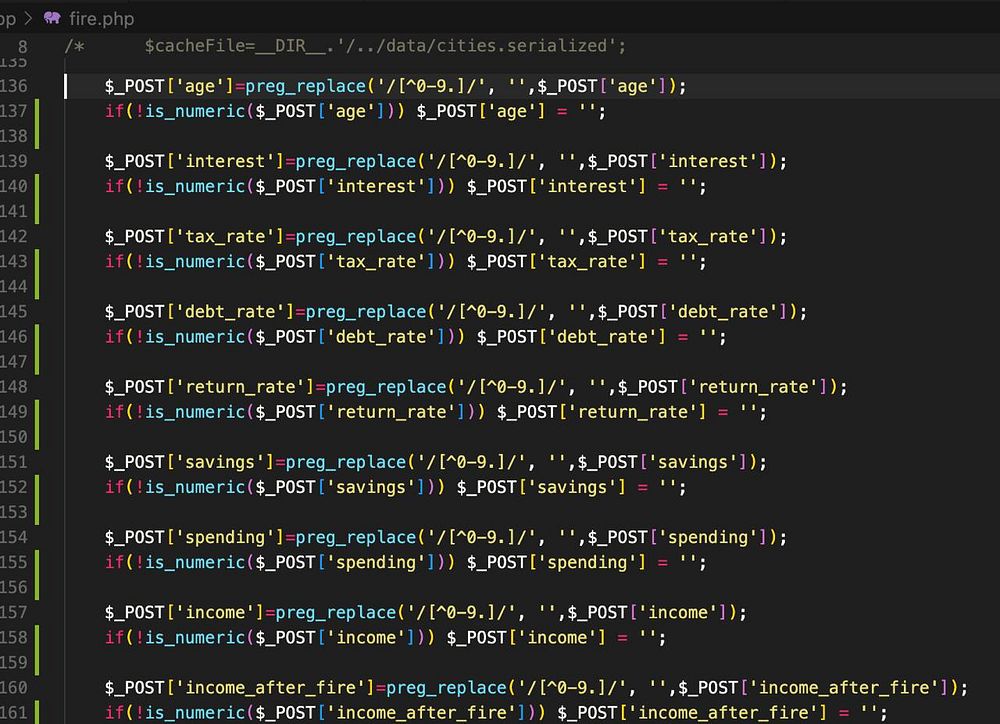Click preg_replace on the tax_rate line
The height and width of the screenshot is (724, 1000).
(x=356, y=237)
